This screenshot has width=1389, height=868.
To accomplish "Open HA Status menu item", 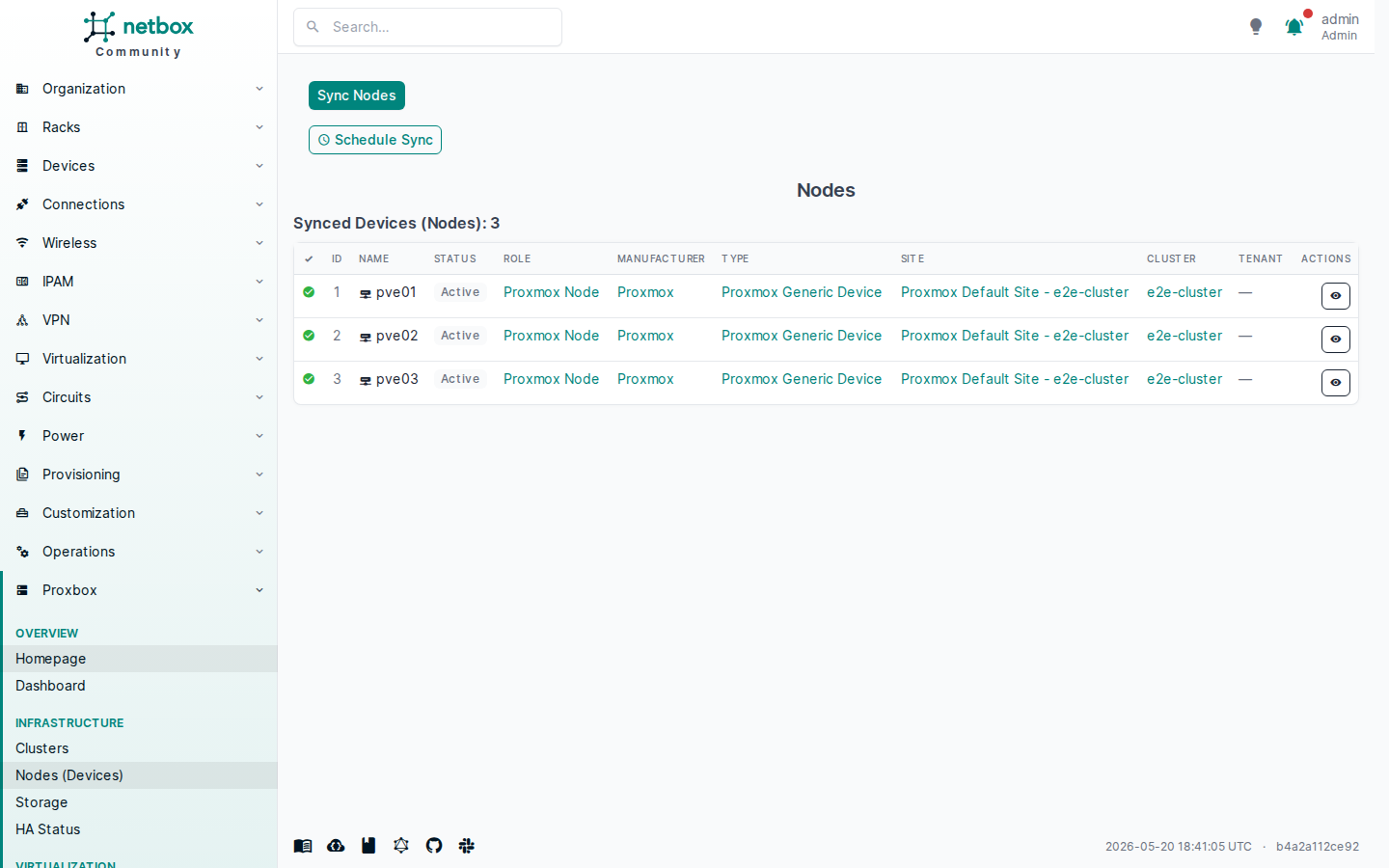I will [x=139, y=829].
